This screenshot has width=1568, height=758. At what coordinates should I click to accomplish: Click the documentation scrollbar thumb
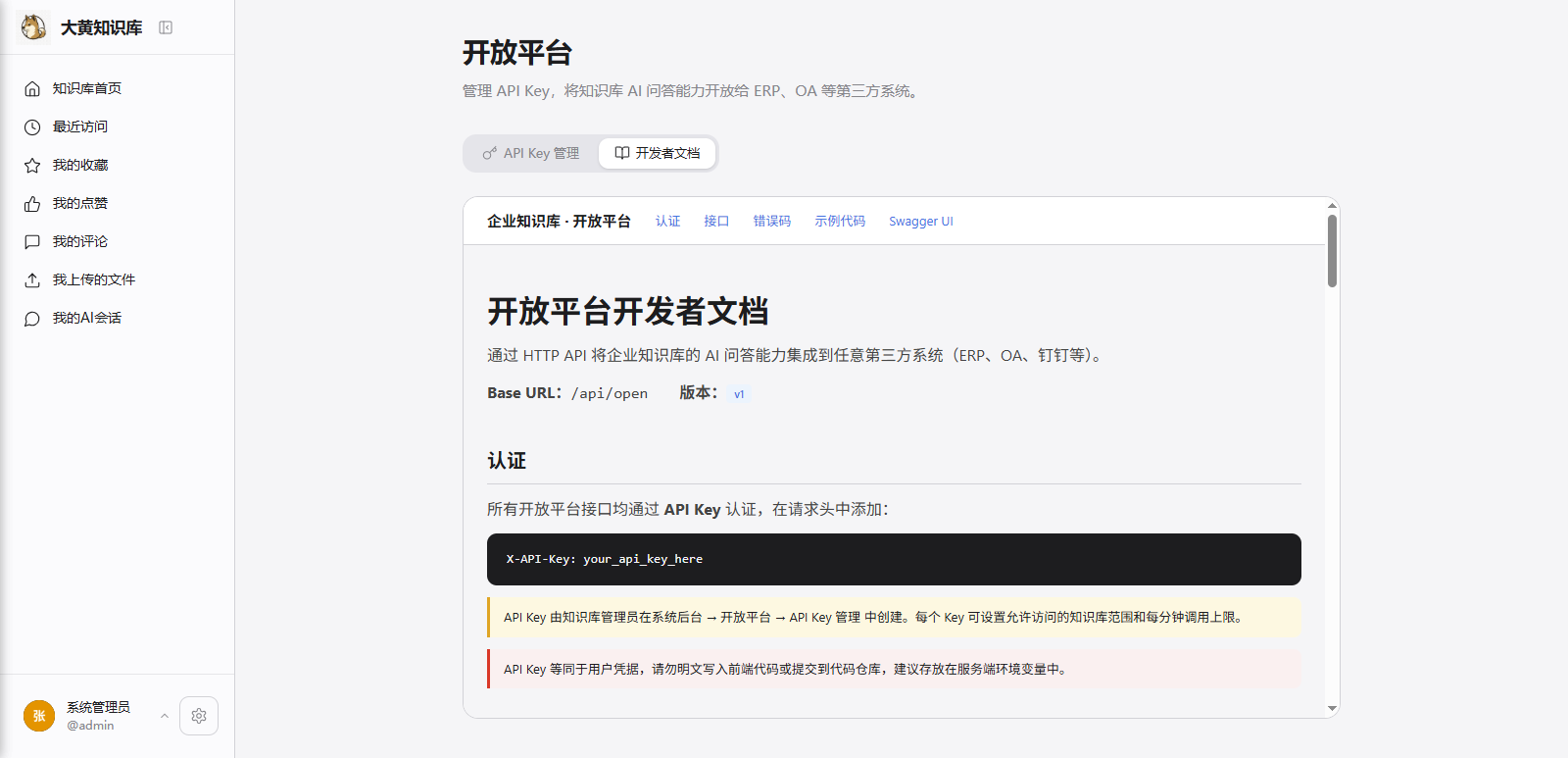click(1332, 251)
